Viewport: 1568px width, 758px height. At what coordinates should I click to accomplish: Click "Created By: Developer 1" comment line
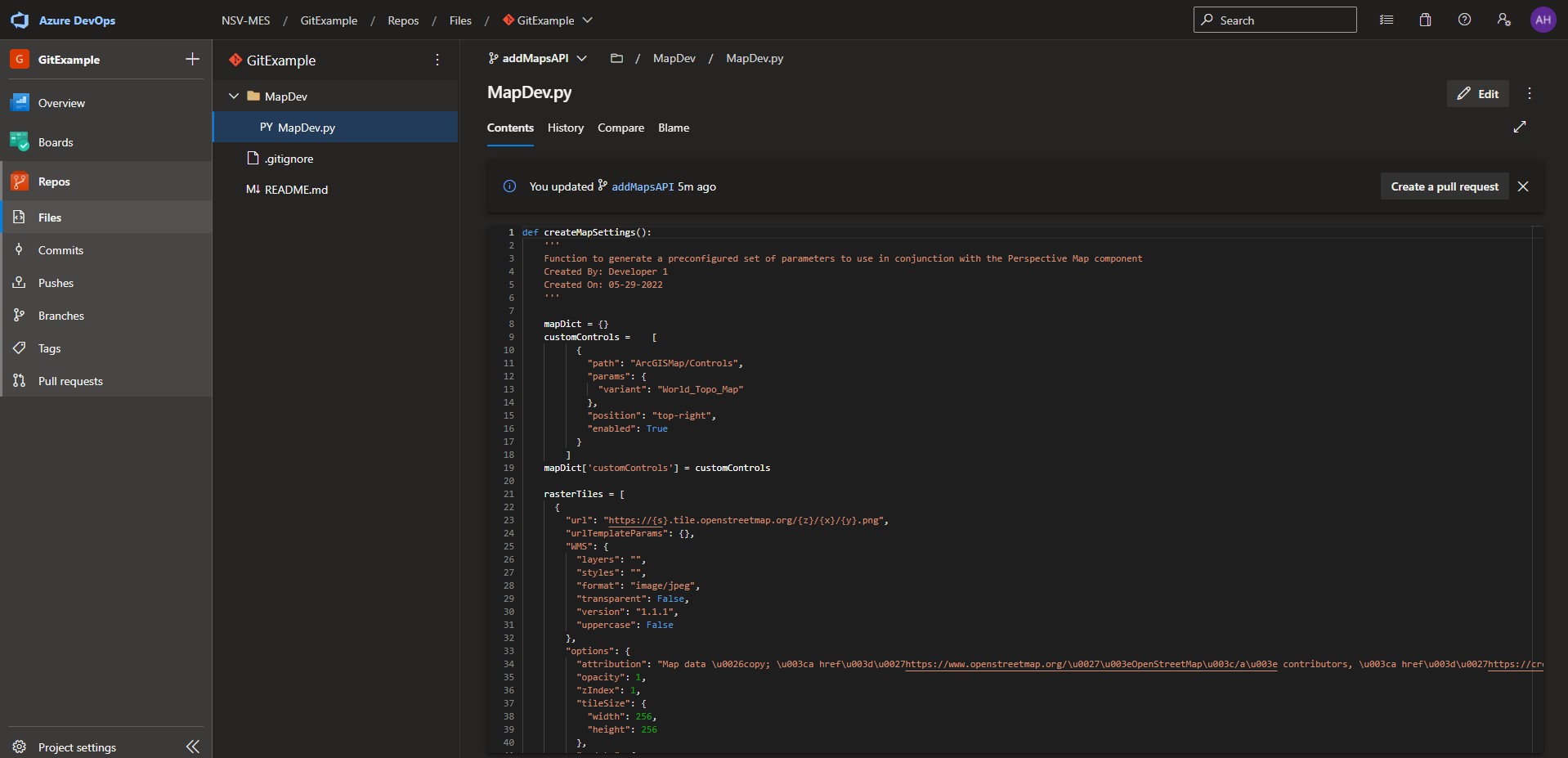click(x=606, y=271)
